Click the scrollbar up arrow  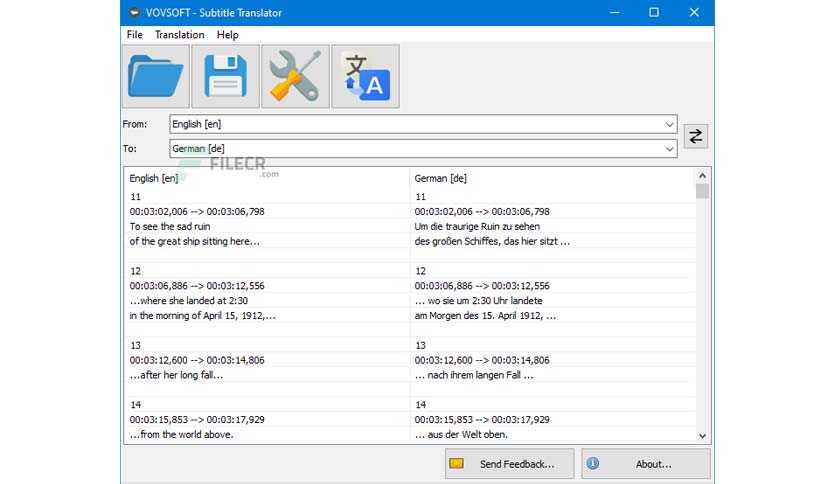point(702,176)
